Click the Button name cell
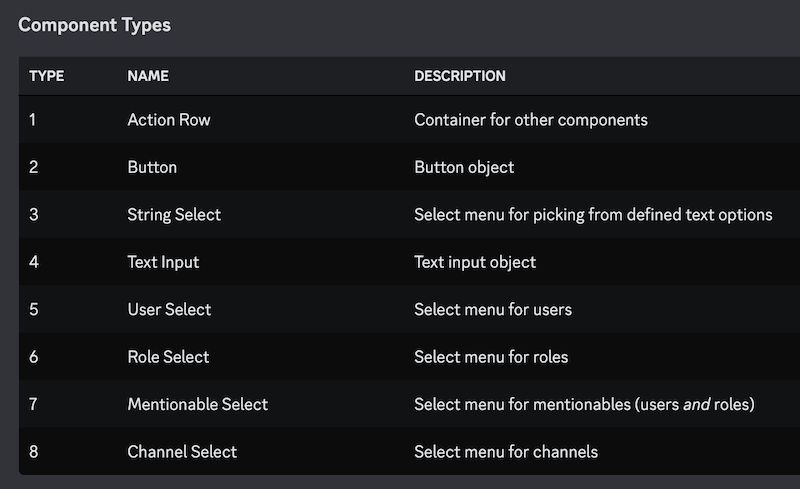Screen dimensions: 800x489 (152, 167)
